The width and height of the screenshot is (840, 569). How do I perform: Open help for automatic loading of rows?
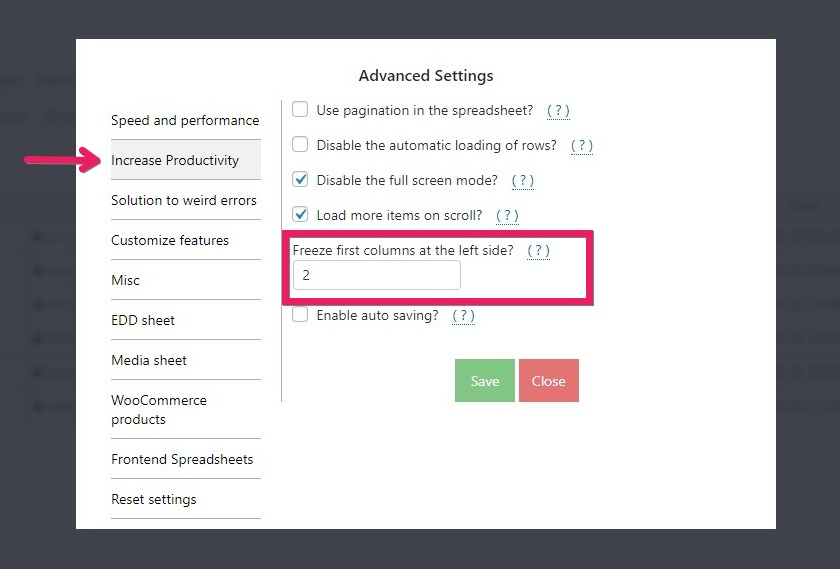(x=582, y=146)
